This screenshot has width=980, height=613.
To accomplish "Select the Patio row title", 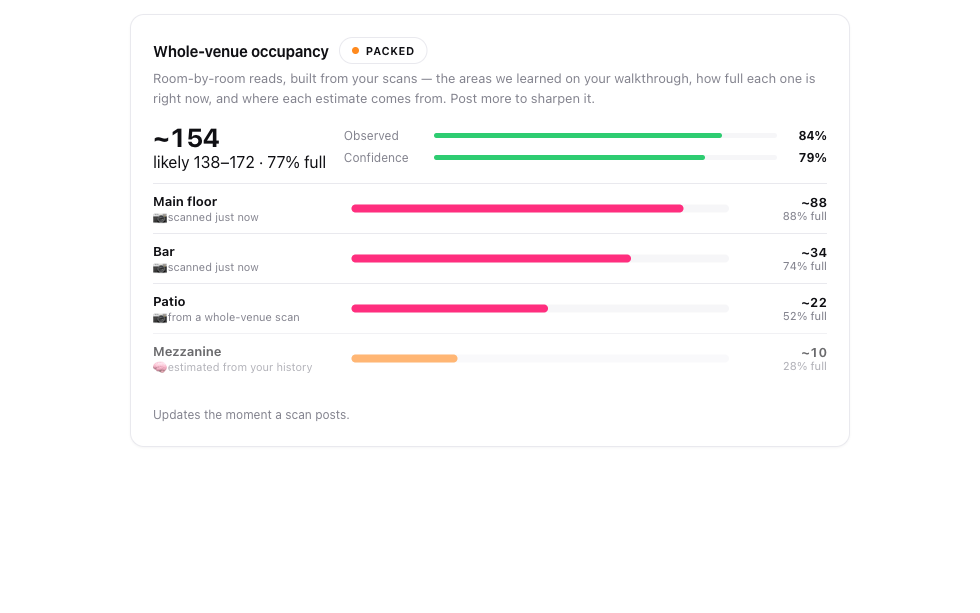I will pos(169,301).
